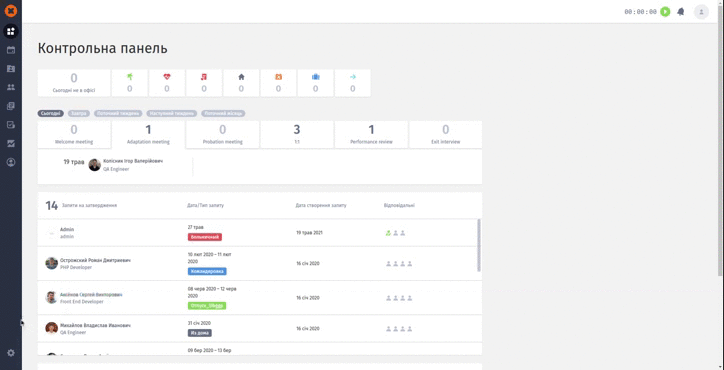Open the reports chart icon in sidebar
The width and height of the screenshot is (724, 370).
pyautogui.click(x=11, y=144)
